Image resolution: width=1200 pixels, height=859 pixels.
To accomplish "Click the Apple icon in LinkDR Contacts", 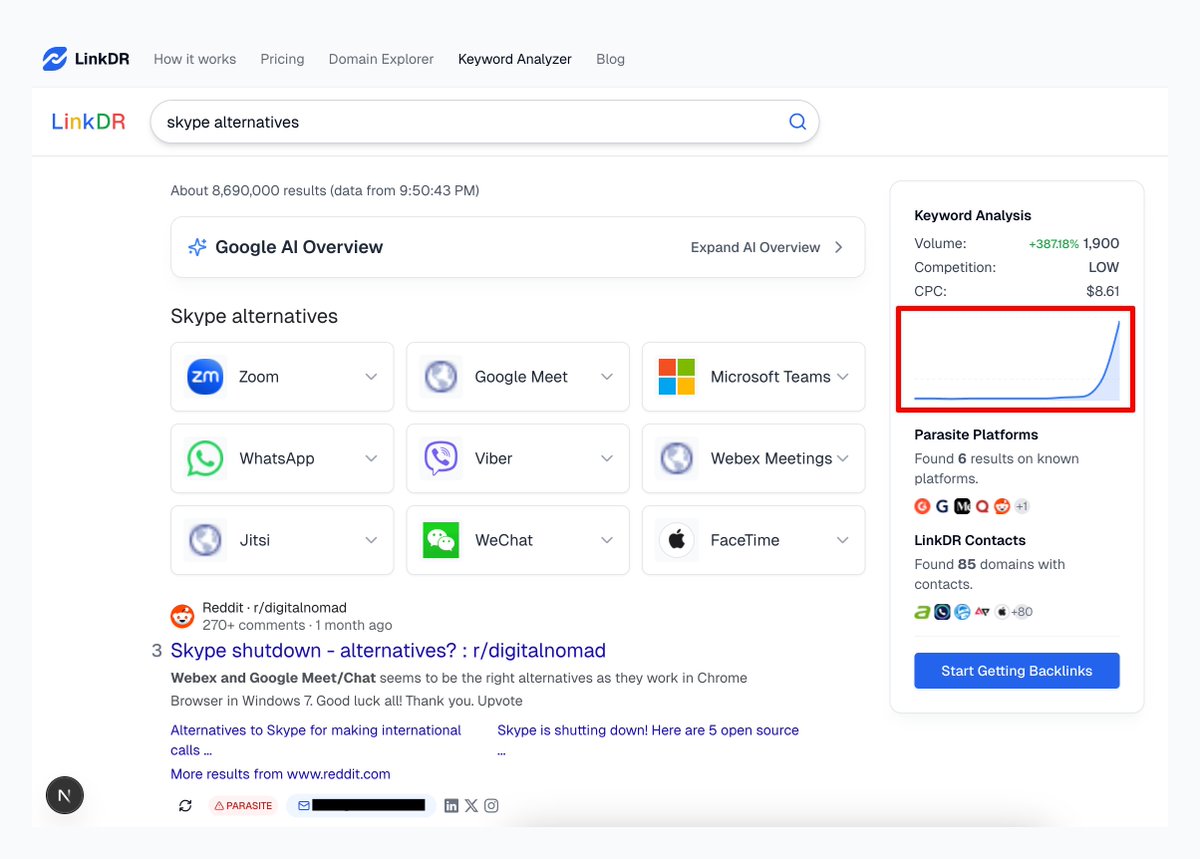I will point(1002,612).
